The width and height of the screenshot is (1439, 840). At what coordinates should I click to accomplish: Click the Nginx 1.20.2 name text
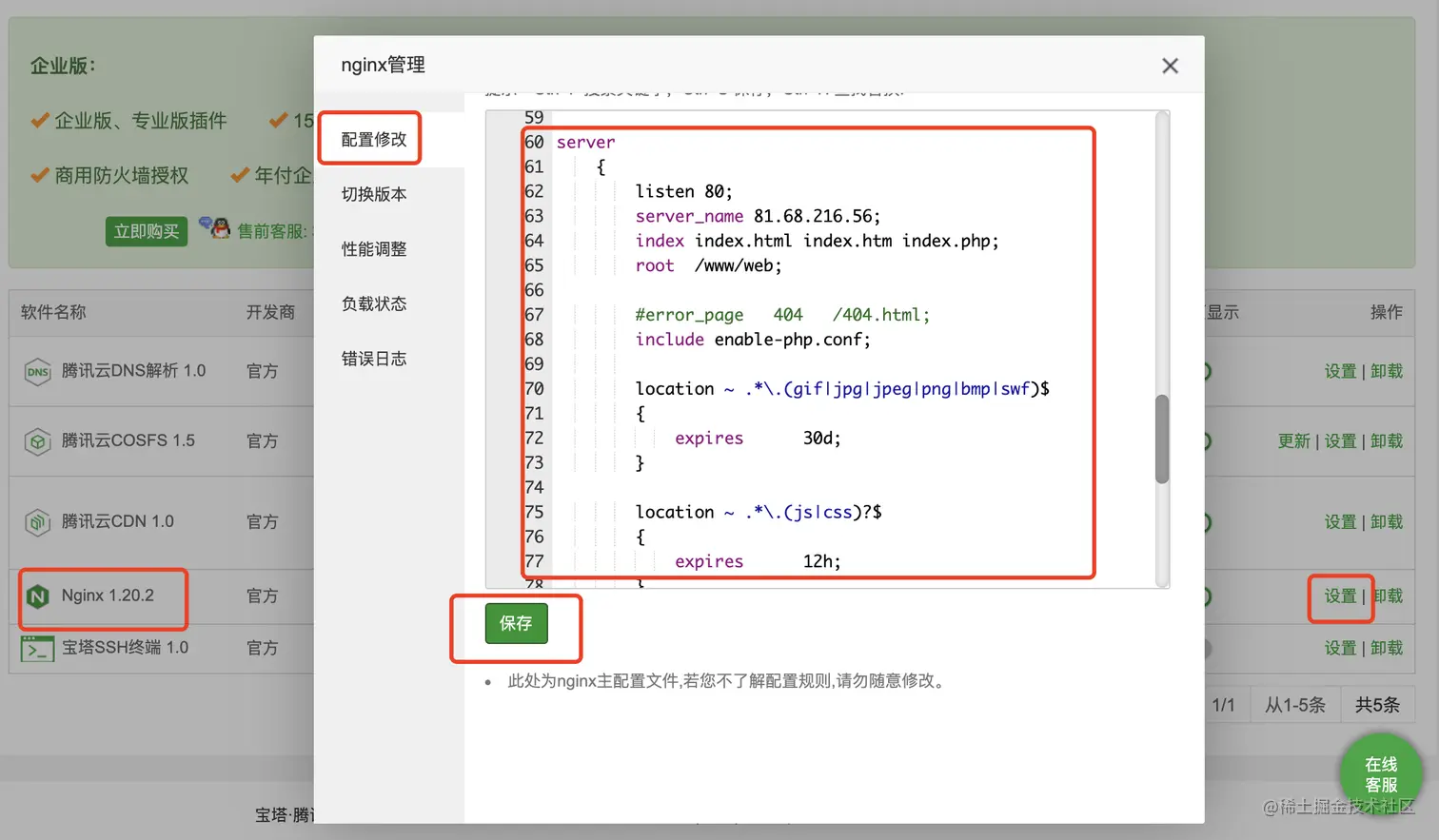point(108,596)
